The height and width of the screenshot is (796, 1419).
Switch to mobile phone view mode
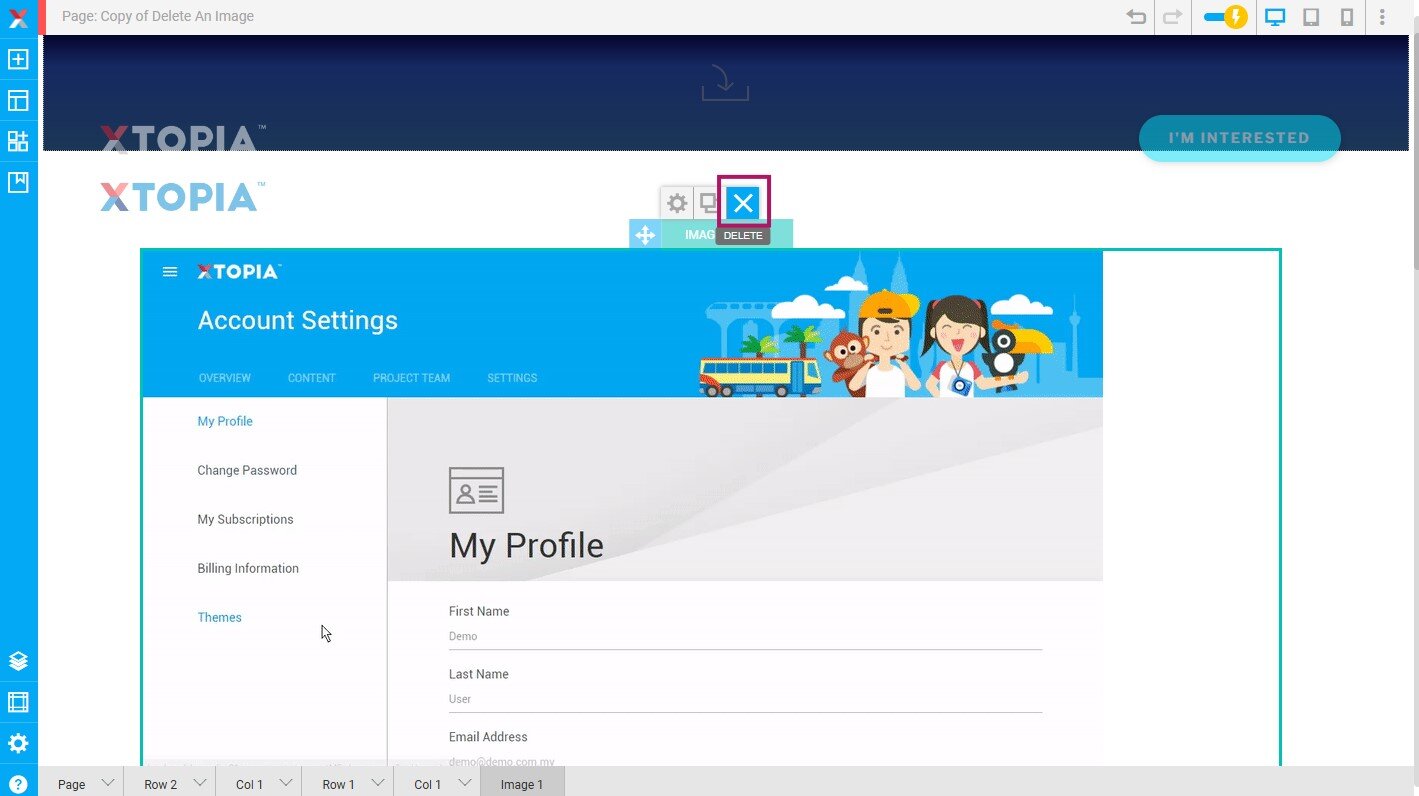coord(1347,17)
